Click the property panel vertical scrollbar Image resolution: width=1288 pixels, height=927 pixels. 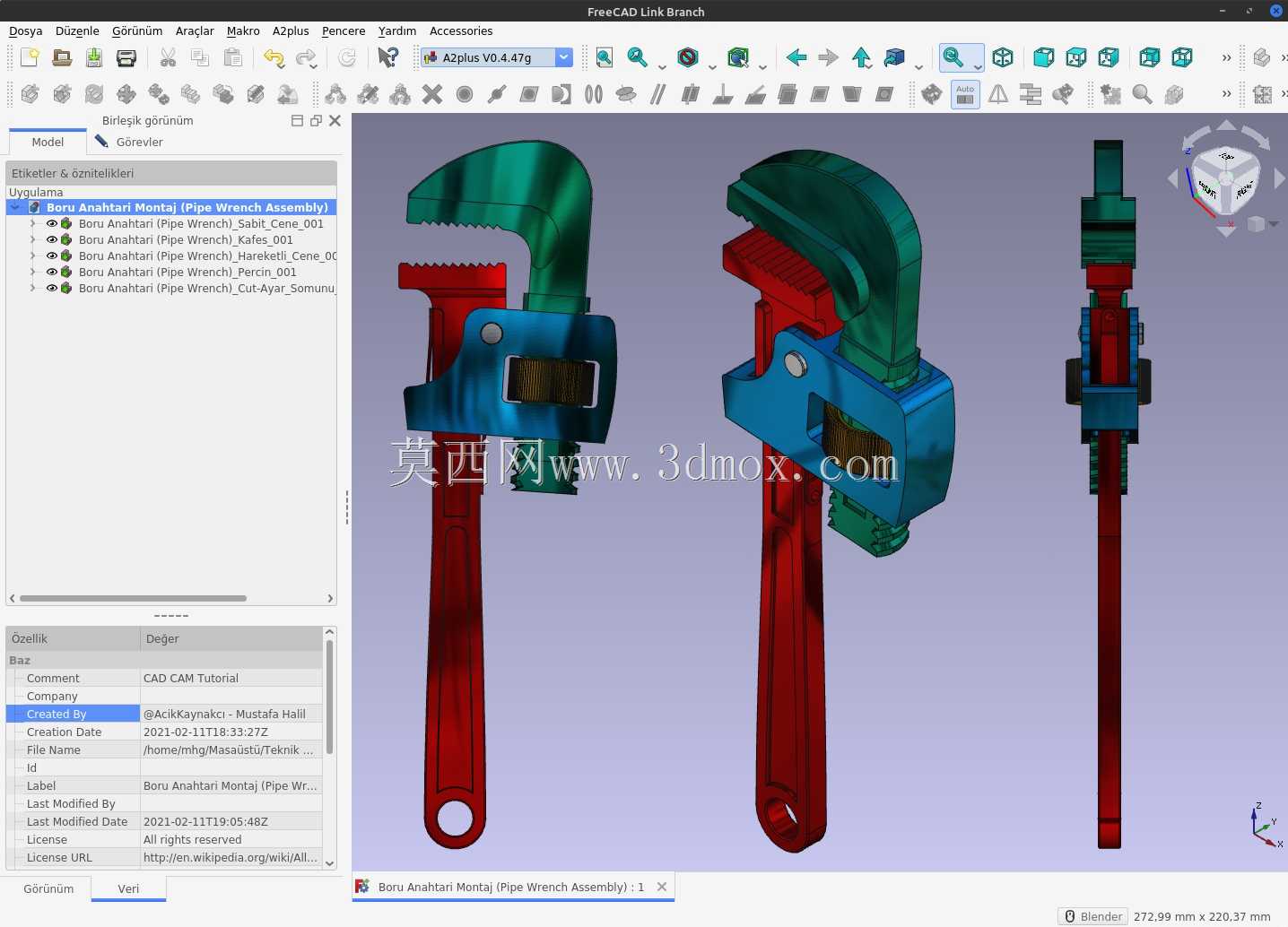(329, 697)
